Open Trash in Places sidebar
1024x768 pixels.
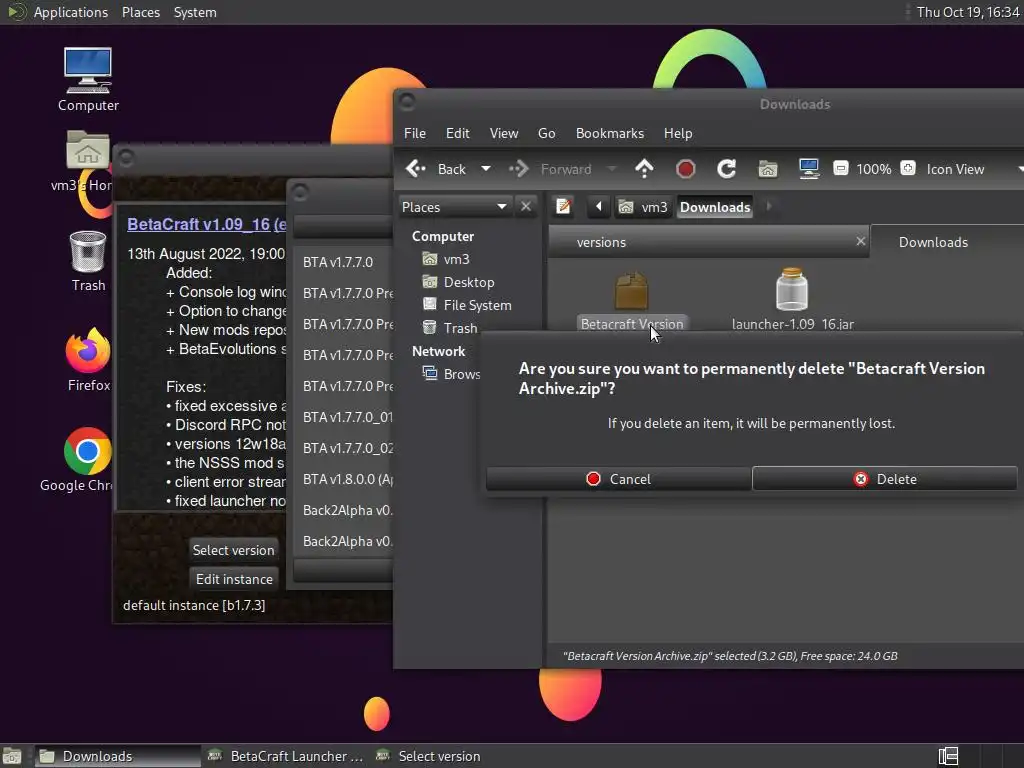point(460,328)
